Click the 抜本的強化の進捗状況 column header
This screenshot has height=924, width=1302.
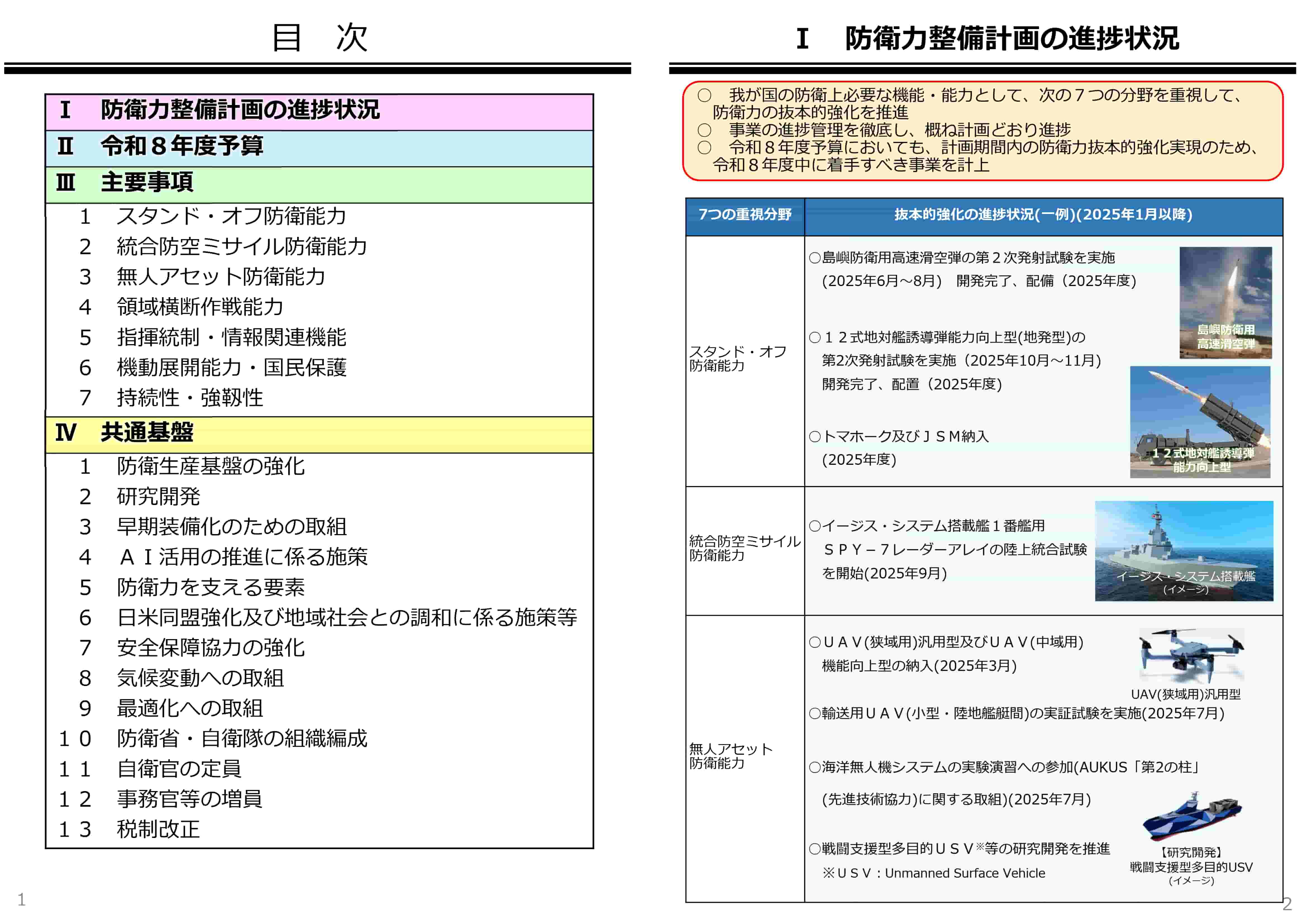pyautogui.click(x=1043, y=215)
